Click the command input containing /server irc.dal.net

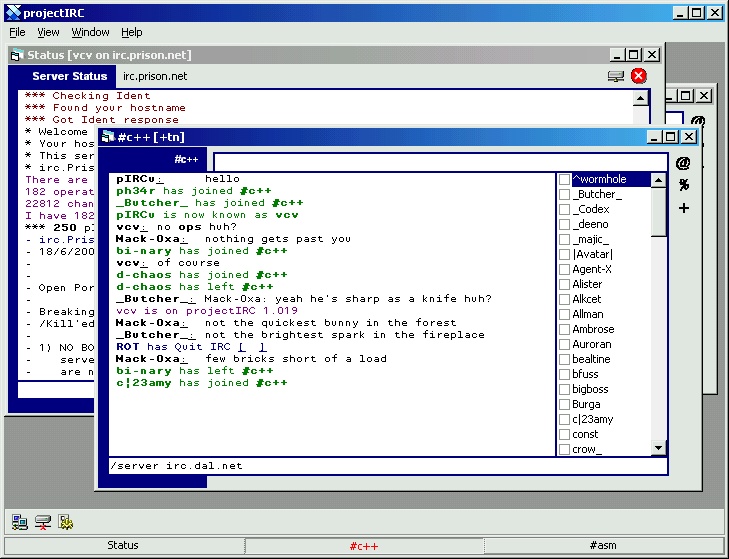coord(385,466)
